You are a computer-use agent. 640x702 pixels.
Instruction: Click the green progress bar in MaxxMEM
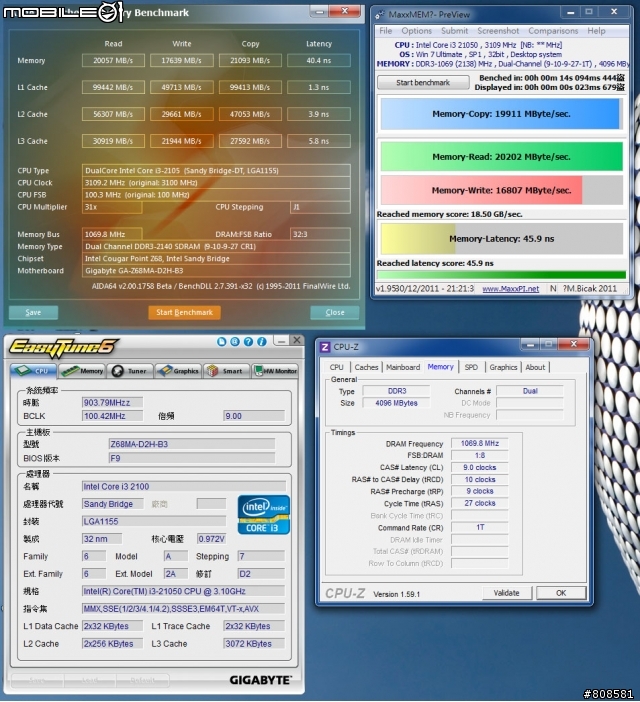[x=501, y=275]
